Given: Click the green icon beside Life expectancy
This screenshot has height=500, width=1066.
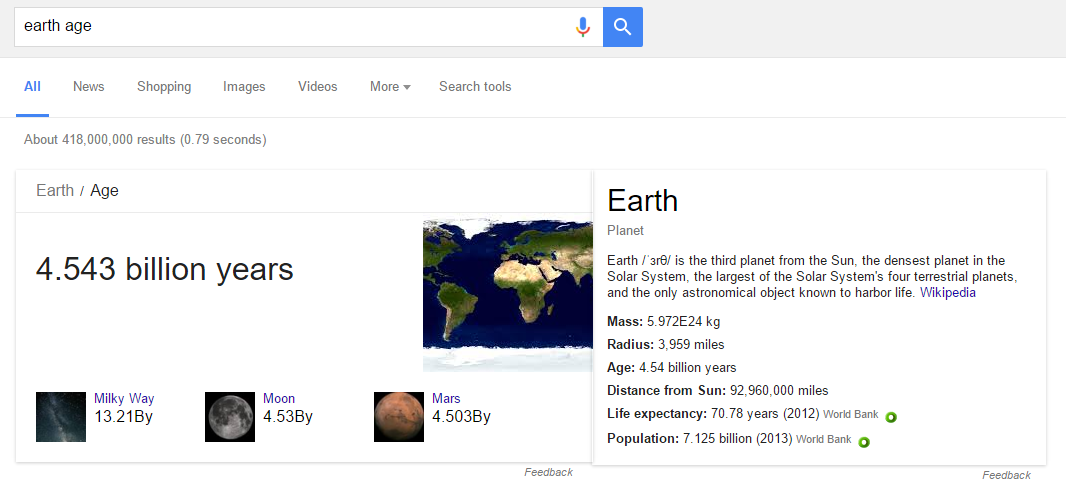Looking at the screenshot, I should click(x=890, y=417).
